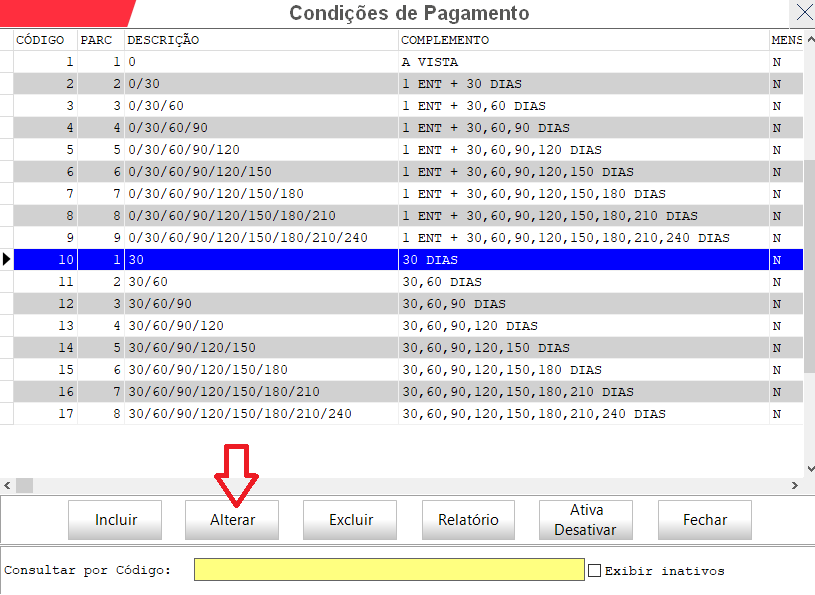The width and height of the screenshot is (815, 595).
Task: Click row indicator of selected row 10
Action: click(x=6, y=259)
